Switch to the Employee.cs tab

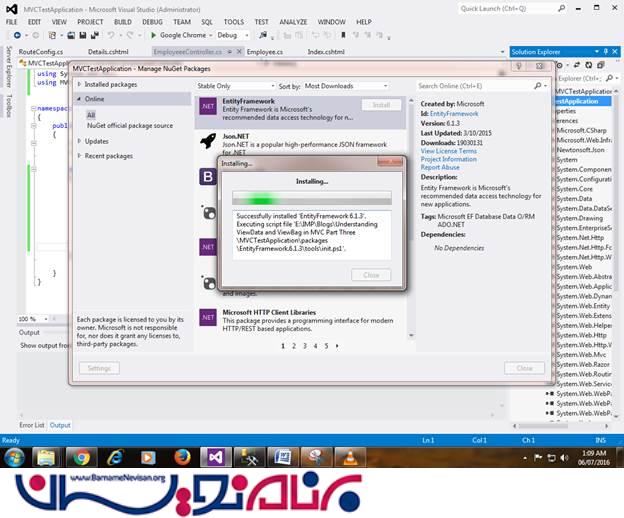264,51
